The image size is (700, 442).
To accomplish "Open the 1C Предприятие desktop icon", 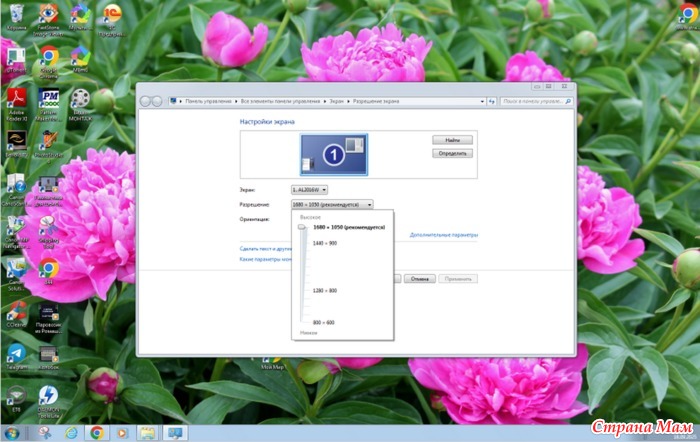I will 112,16.
